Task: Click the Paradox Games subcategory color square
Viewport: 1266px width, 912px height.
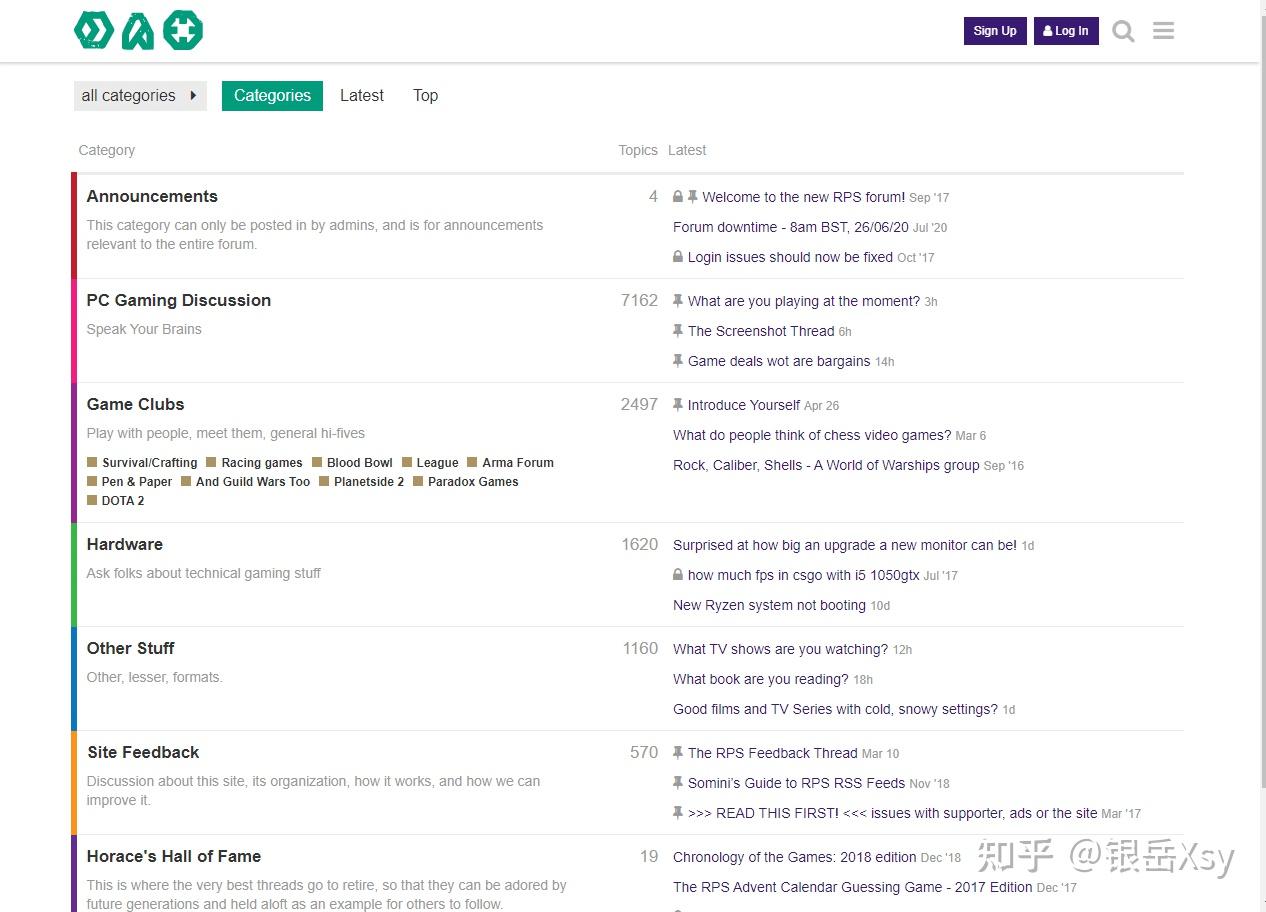Action: [x=418, y=482]
